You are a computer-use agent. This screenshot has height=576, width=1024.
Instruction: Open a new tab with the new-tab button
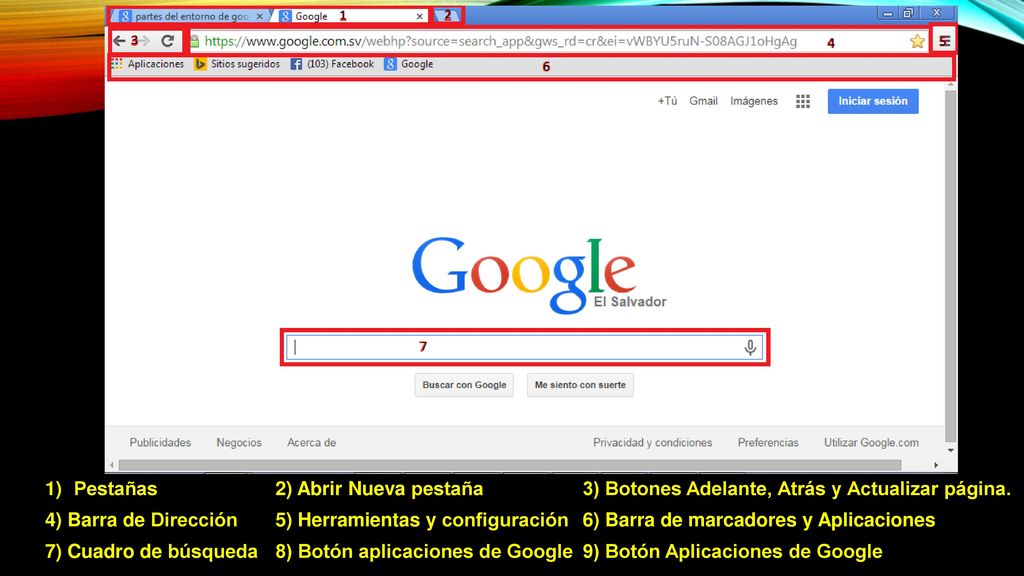(448, 15)
